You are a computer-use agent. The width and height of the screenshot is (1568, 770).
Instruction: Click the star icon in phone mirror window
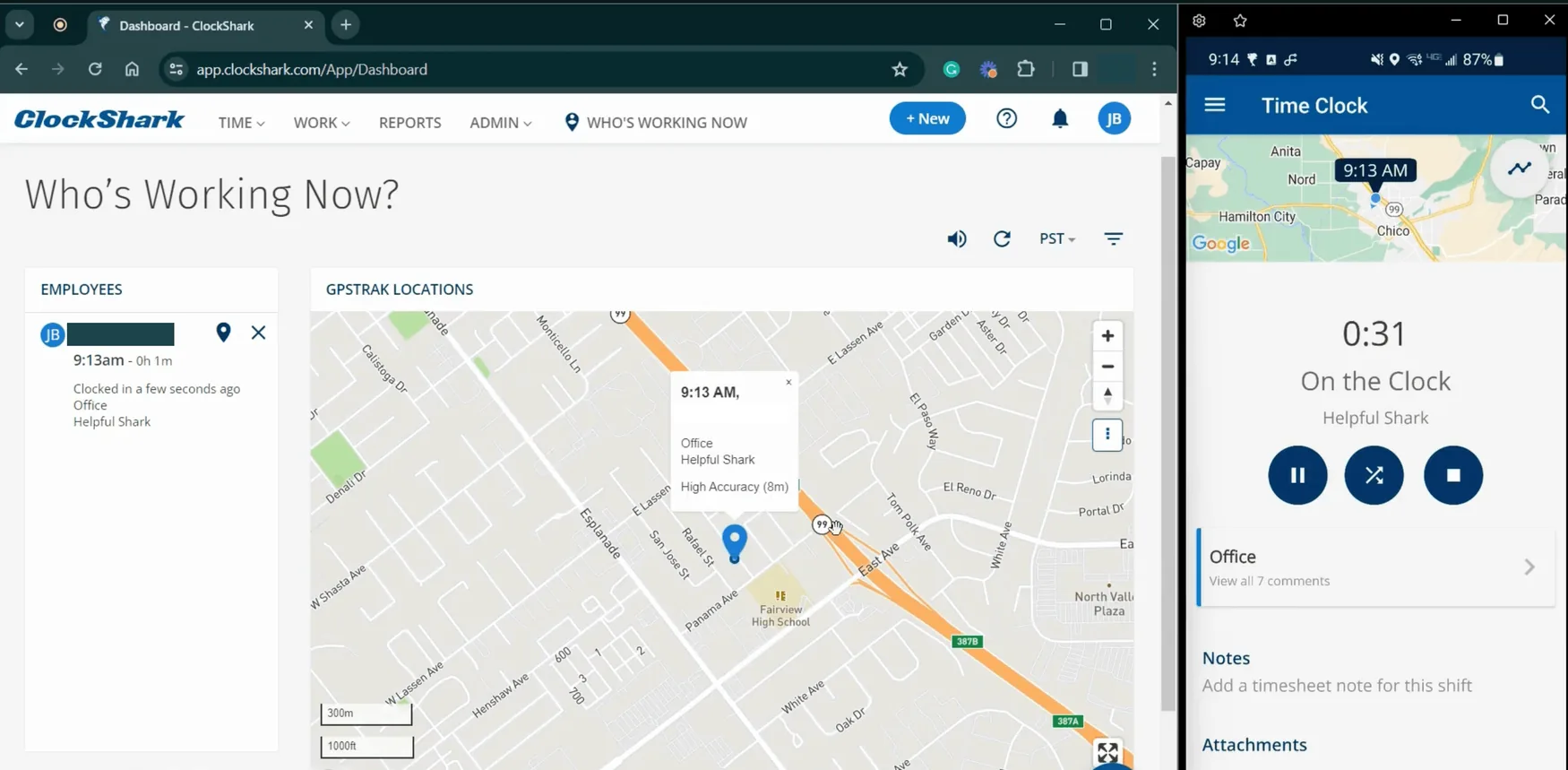pos(1240,21)
